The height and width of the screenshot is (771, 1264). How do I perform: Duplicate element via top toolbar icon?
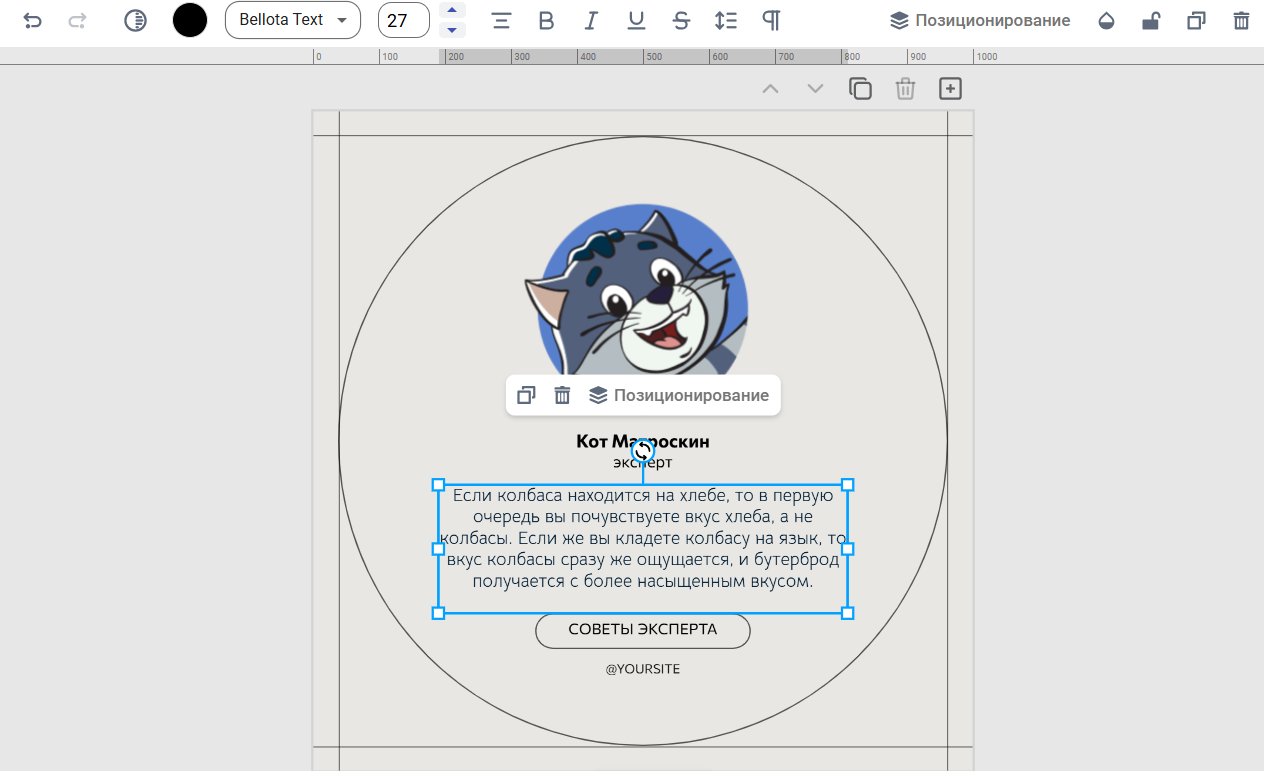pos(1196,20)
